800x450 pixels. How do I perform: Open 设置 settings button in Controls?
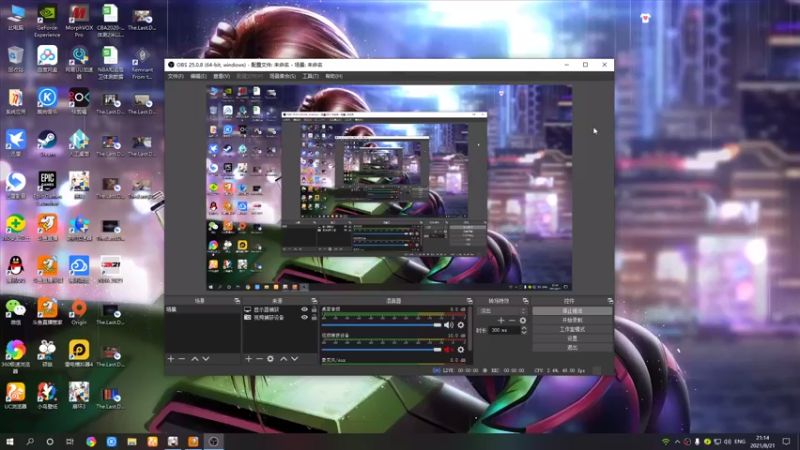point(572,338)
